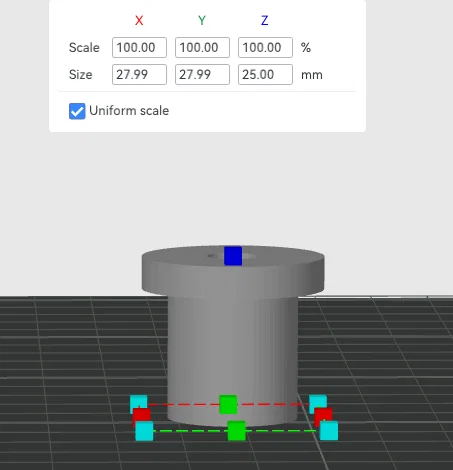The width and height of the screenshot is (453, 470).
Task: Click the red X label heading
Action: (x=139, y=21)
